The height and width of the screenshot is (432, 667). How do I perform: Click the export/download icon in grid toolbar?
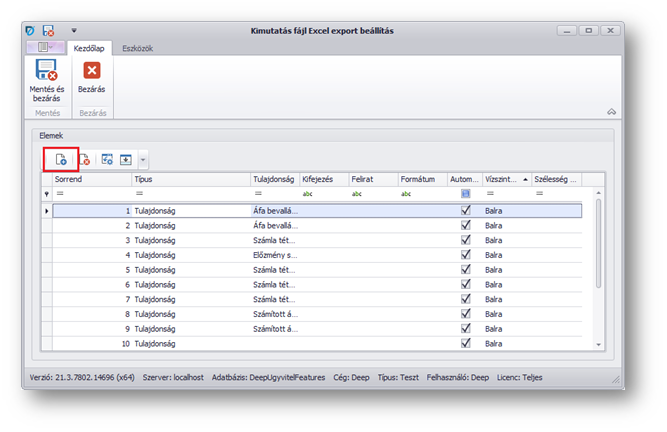tap(126, 159)
